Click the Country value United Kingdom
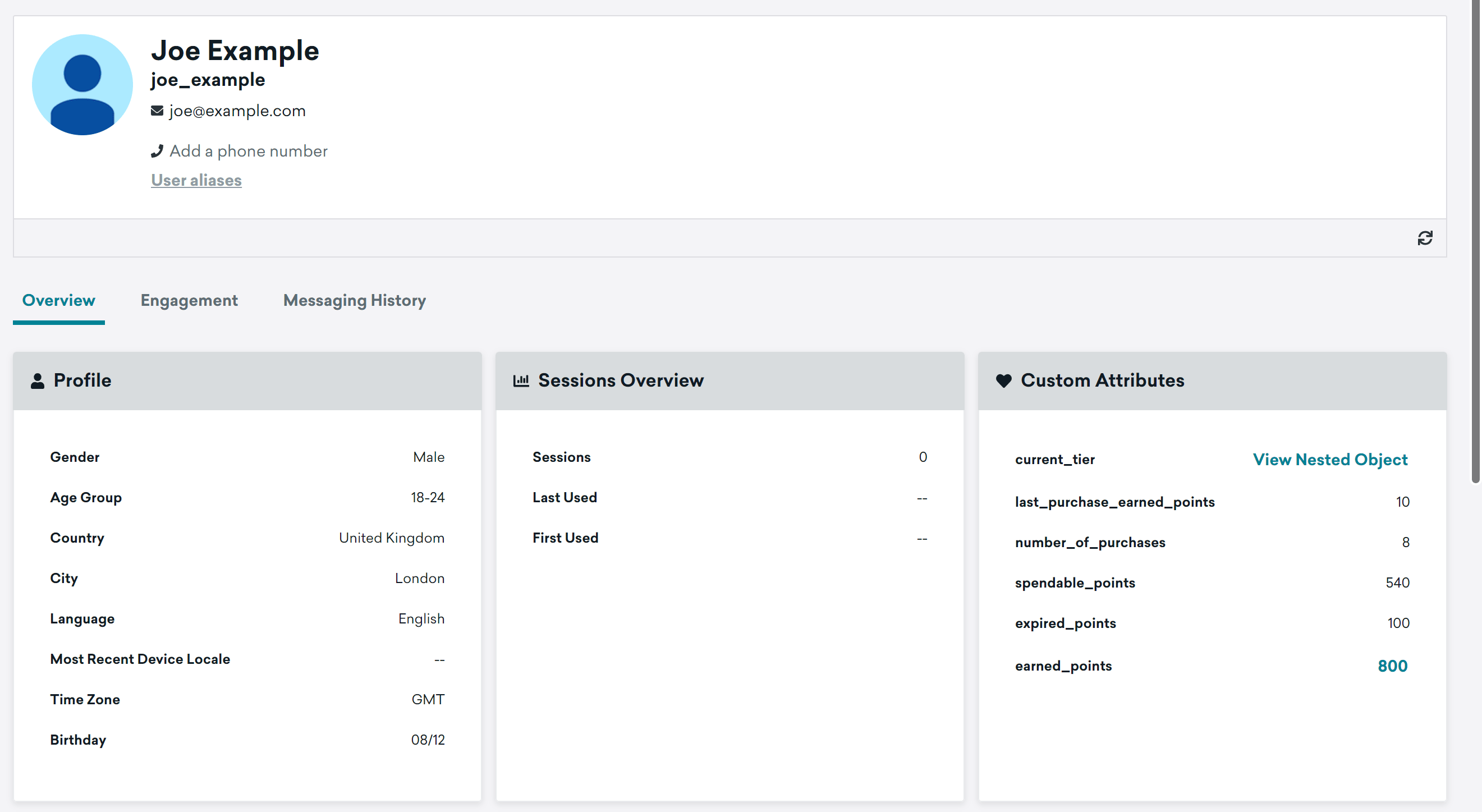The height and width of the screenshot is (812, 1482). 391,538
